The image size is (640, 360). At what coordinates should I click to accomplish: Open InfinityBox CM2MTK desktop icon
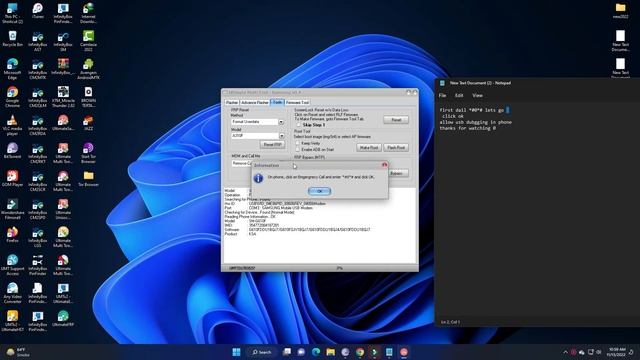point(38,69)
